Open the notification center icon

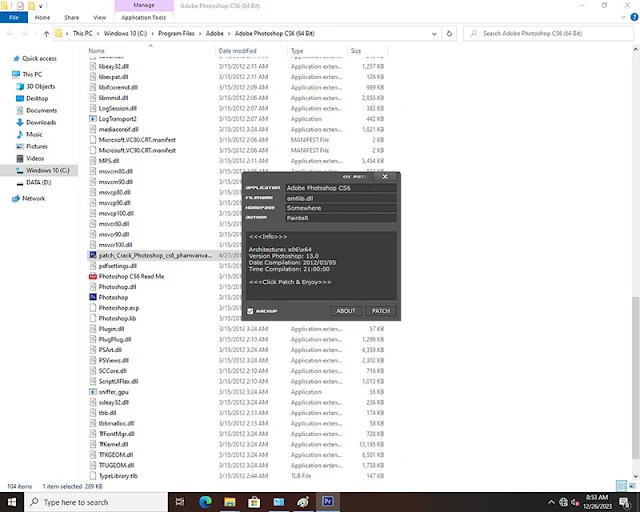[624, 502]
